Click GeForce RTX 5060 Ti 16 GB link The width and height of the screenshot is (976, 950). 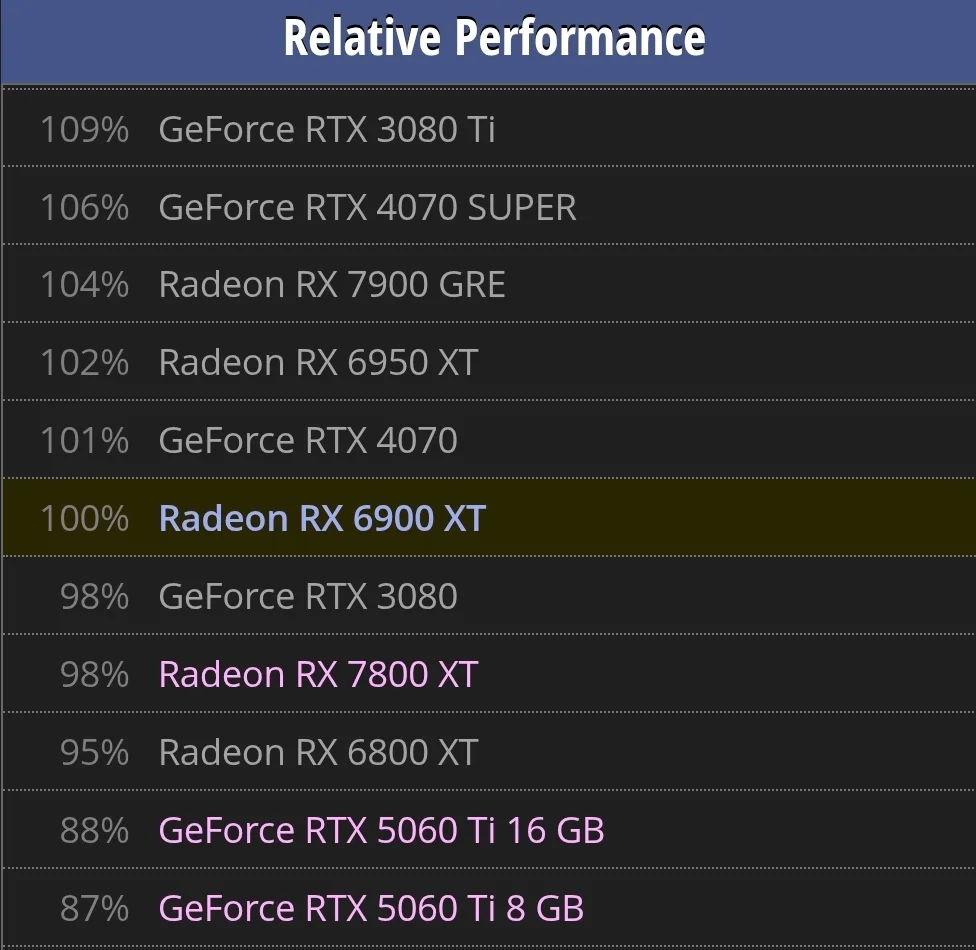point(381,830)
